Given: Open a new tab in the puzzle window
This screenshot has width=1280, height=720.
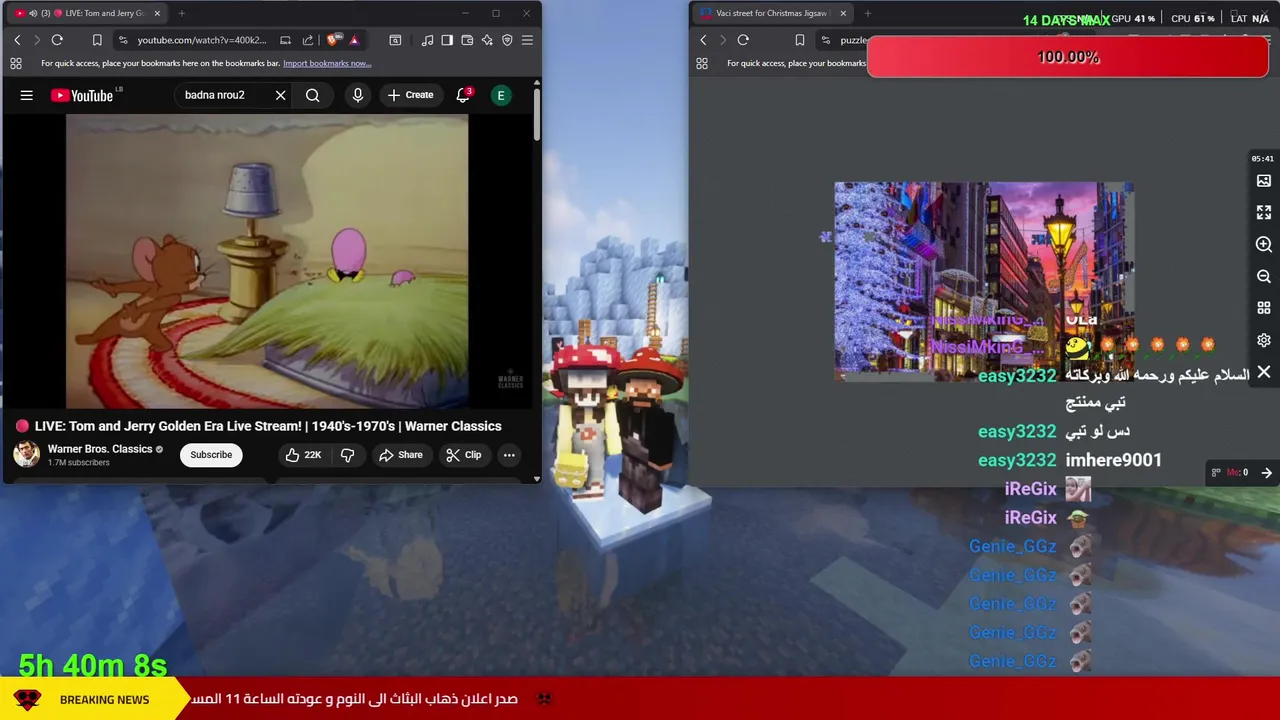Looking at the screenshot, I should pyautogui.click(x=867, y=13).
